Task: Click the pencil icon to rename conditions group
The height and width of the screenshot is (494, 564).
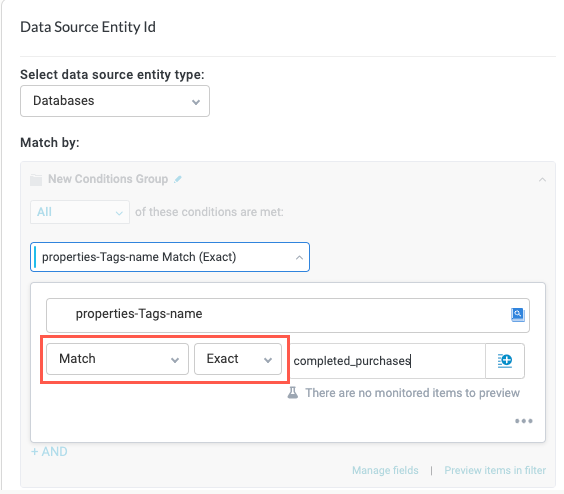Action: [178, 179]
